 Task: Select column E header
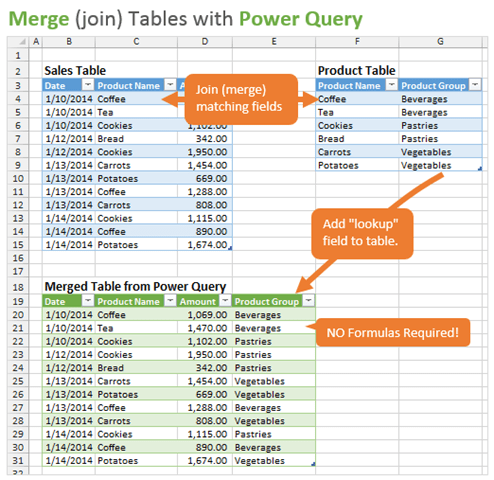click(x=274, y=42)
